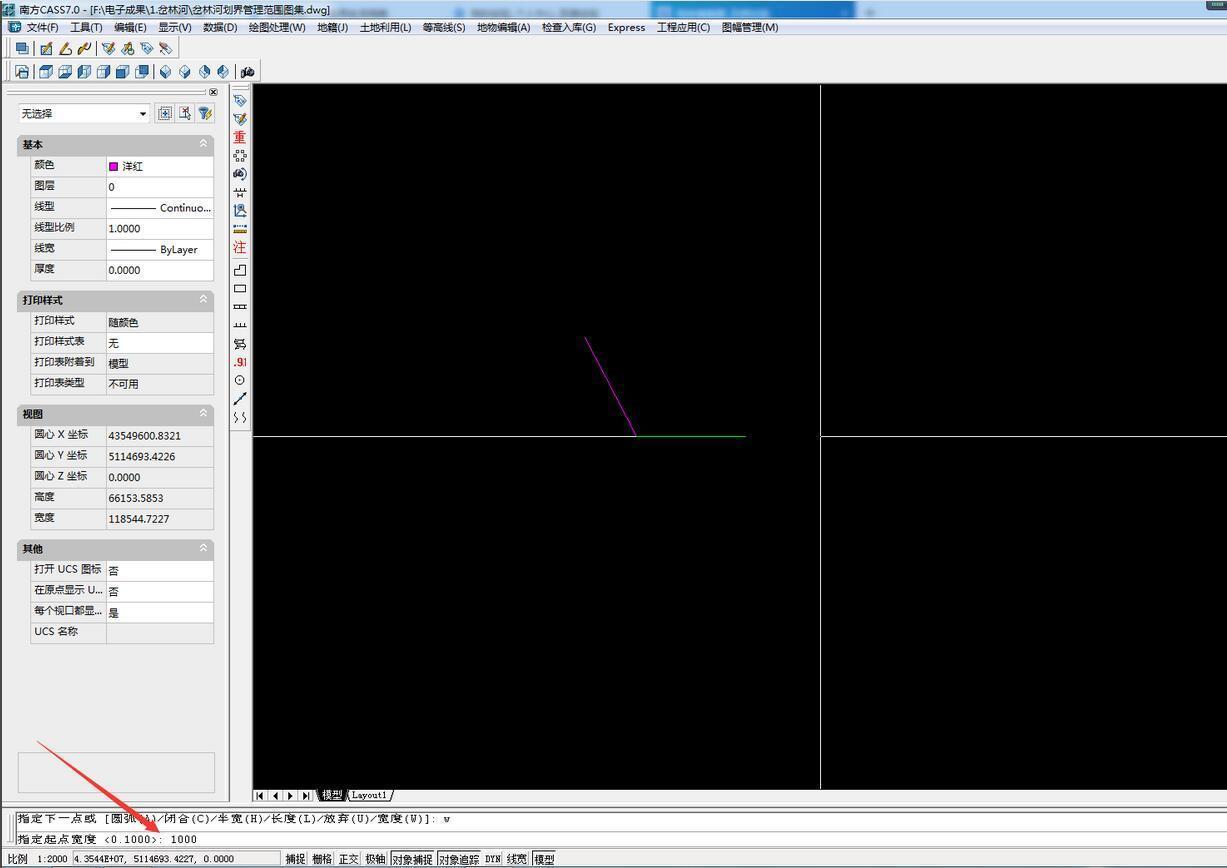
Task: Click the stepped polygon building tool
Action: (240, 270)
